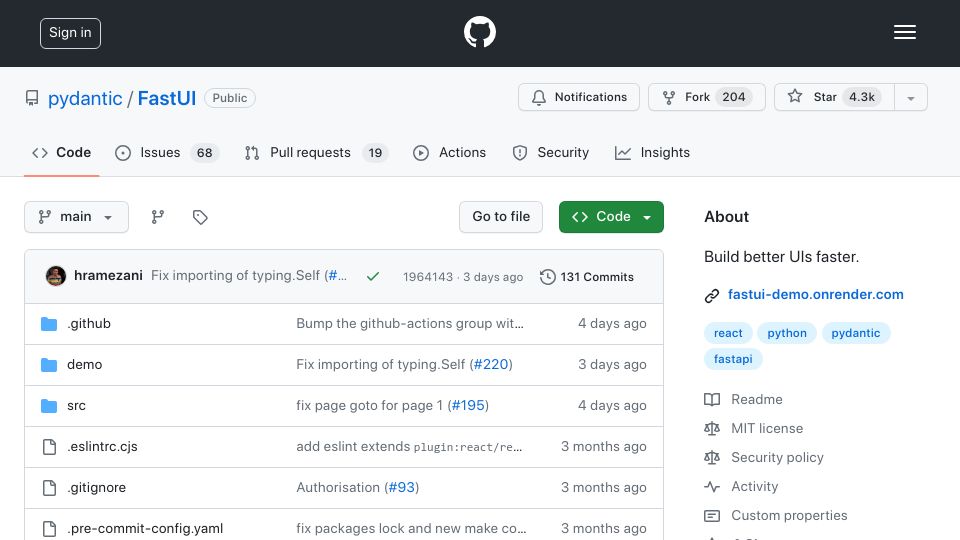Open the .pre-commit-config.yaml file
Image resolution: width=960 pixels, height=540 pixels.
pos(145,528)
